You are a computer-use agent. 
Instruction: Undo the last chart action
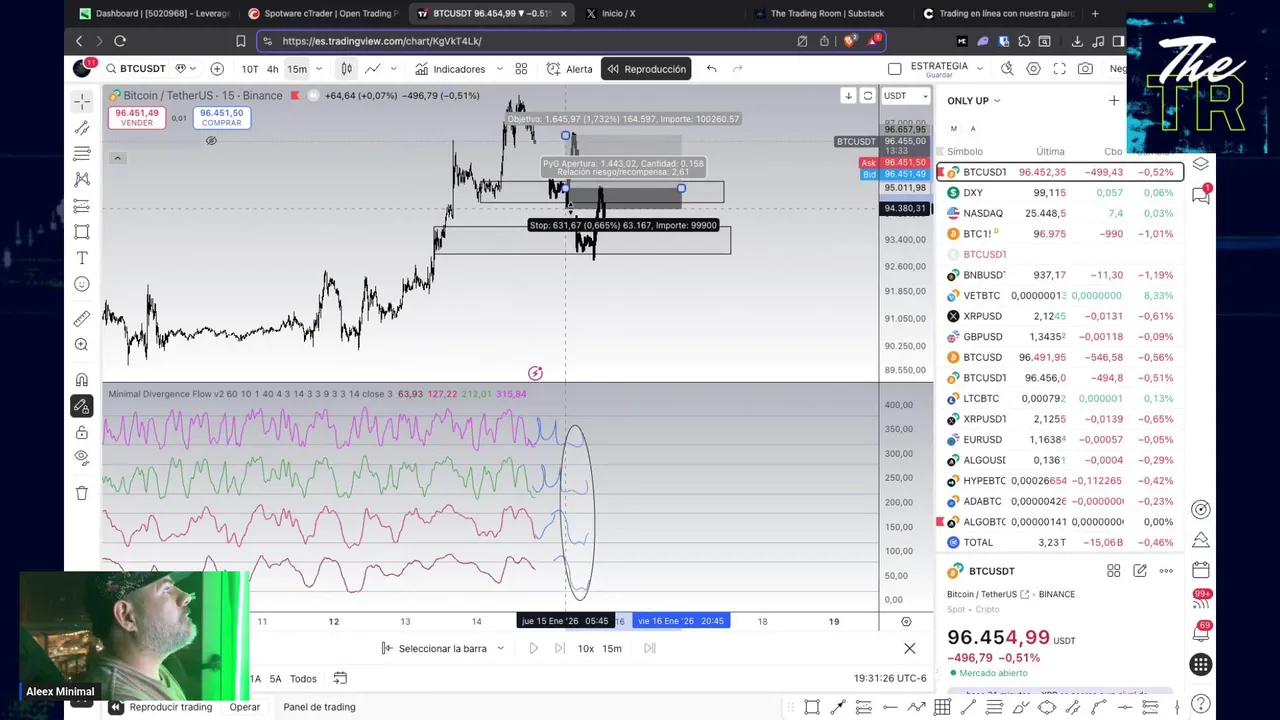[x=711, y=69]
